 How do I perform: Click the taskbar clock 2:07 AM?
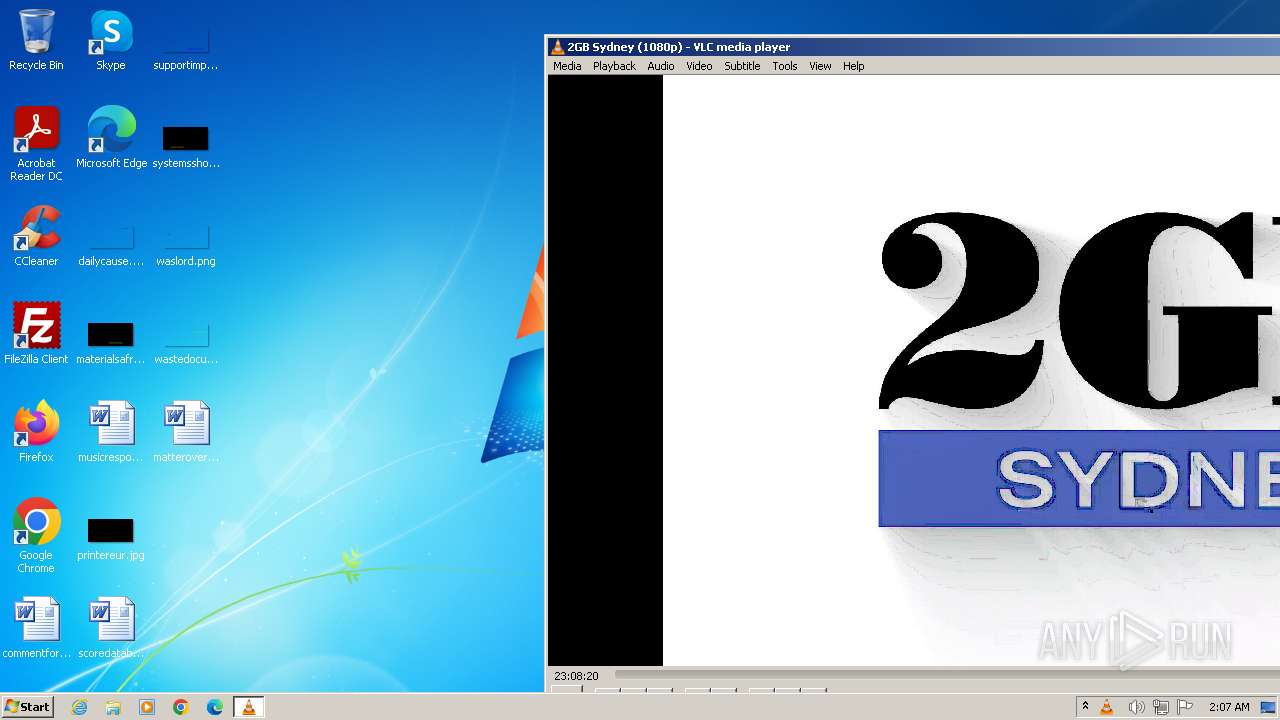tap(1229, 707)
